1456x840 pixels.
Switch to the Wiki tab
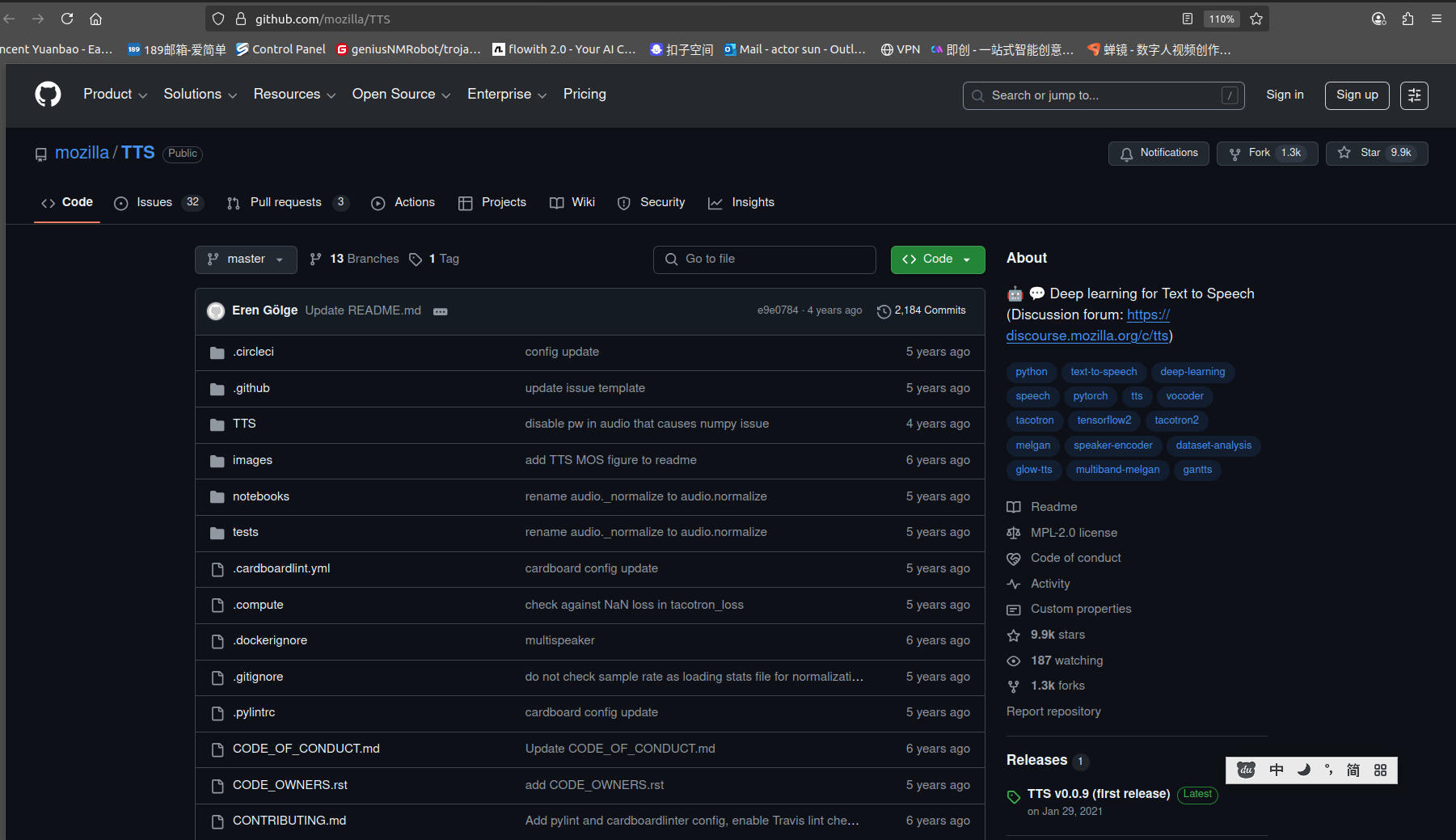(x=572, y=203)
